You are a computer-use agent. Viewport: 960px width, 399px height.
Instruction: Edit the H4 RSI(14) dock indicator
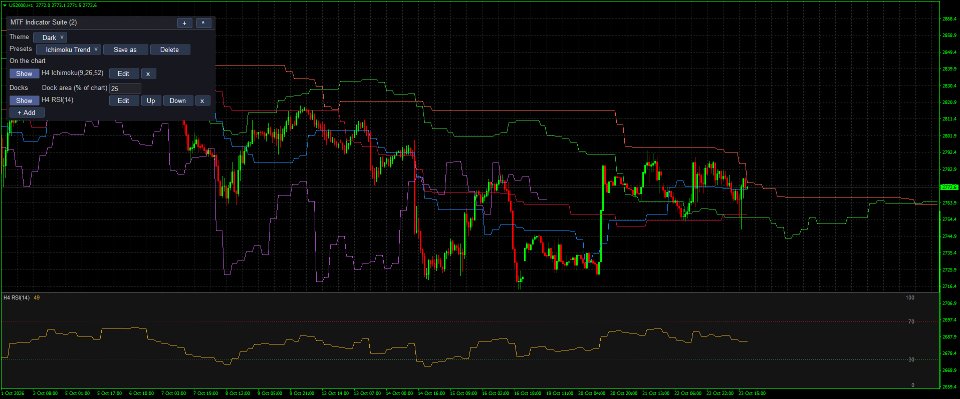pos(124,100)
